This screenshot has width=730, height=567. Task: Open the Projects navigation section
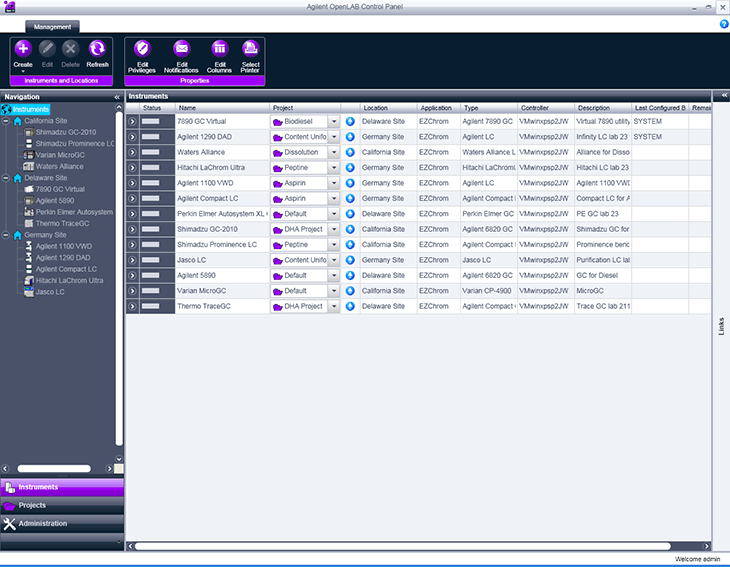coord(62,505)
